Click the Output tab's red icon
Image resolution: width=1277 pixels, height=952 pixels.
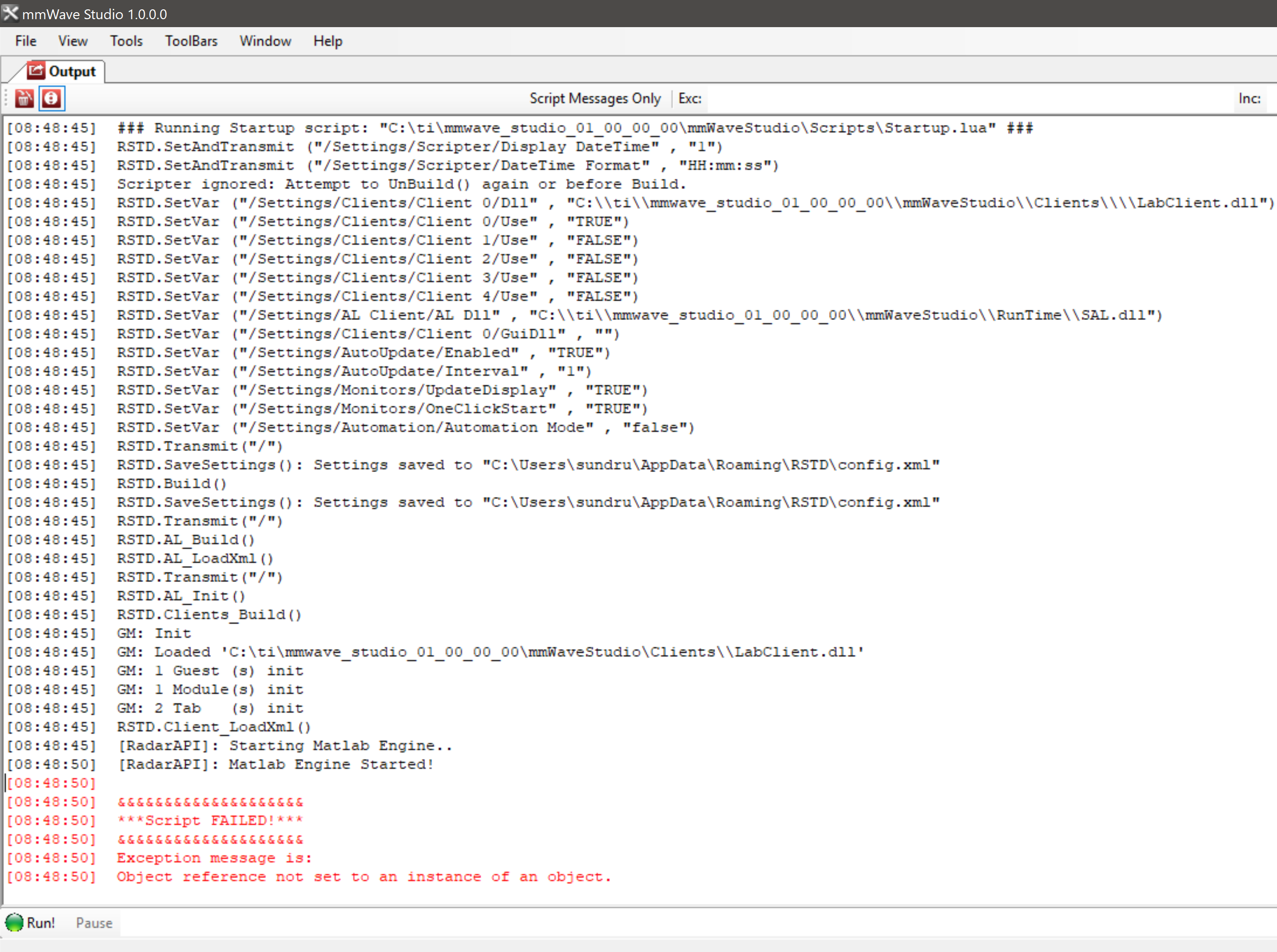point(36,71)
